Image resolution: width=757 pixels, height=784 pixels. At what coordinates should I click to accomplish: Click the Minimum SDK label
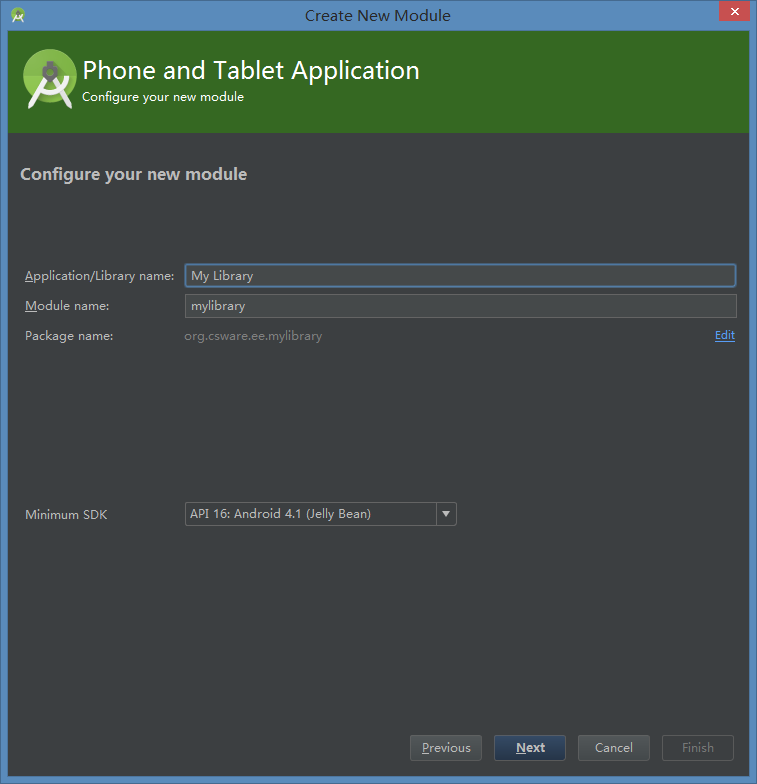pos(66,515)
